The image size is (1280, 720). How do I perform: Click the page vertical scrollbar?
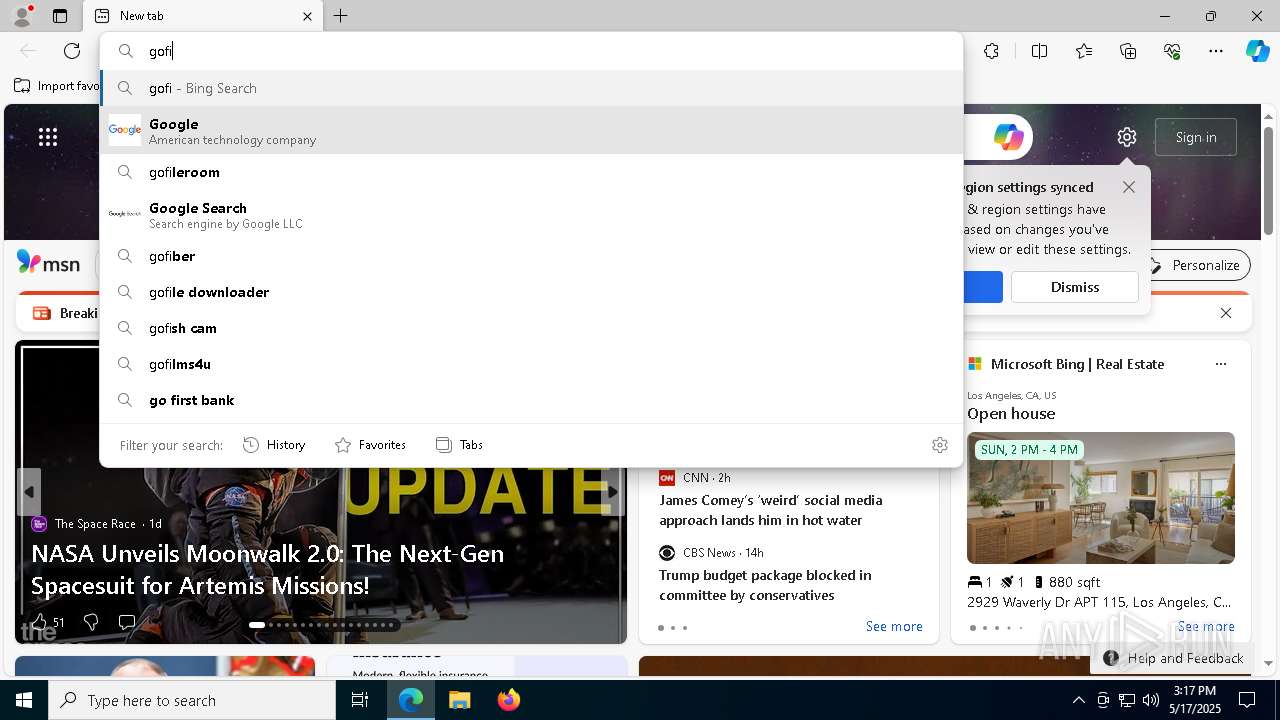pos(1268,180)
